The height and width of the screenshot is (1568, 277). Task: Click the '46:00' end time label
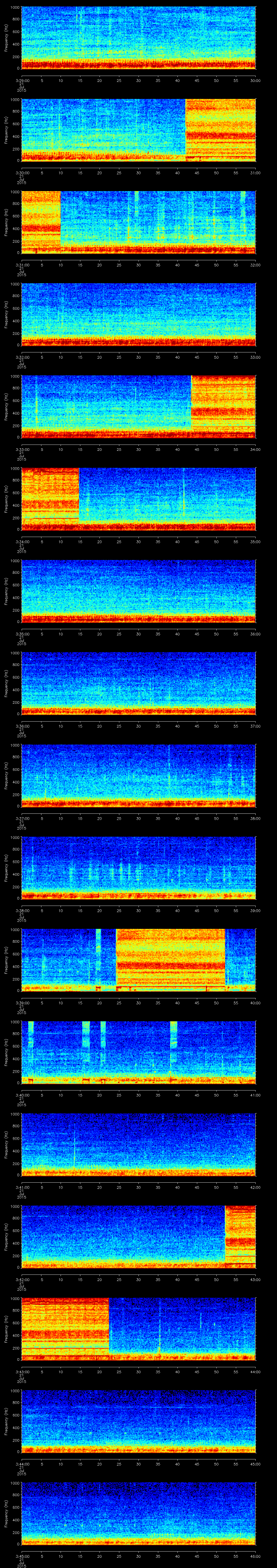(x=256, y=1556)
